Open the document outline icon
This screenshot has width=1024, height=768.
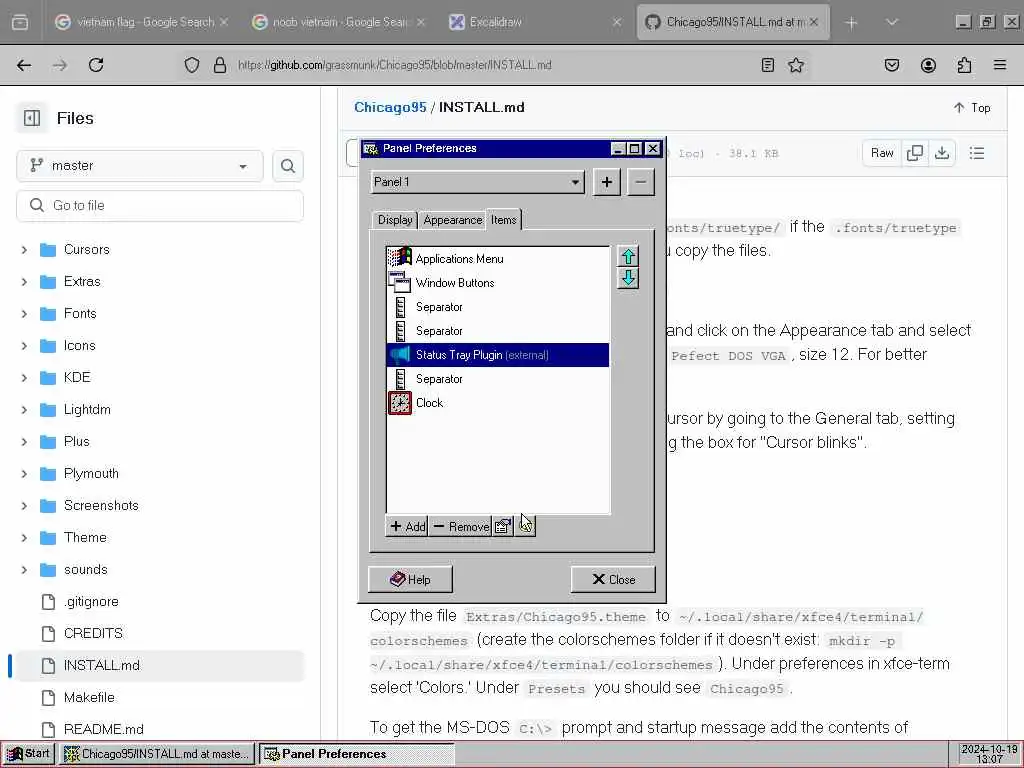click(x=977, y=153)
